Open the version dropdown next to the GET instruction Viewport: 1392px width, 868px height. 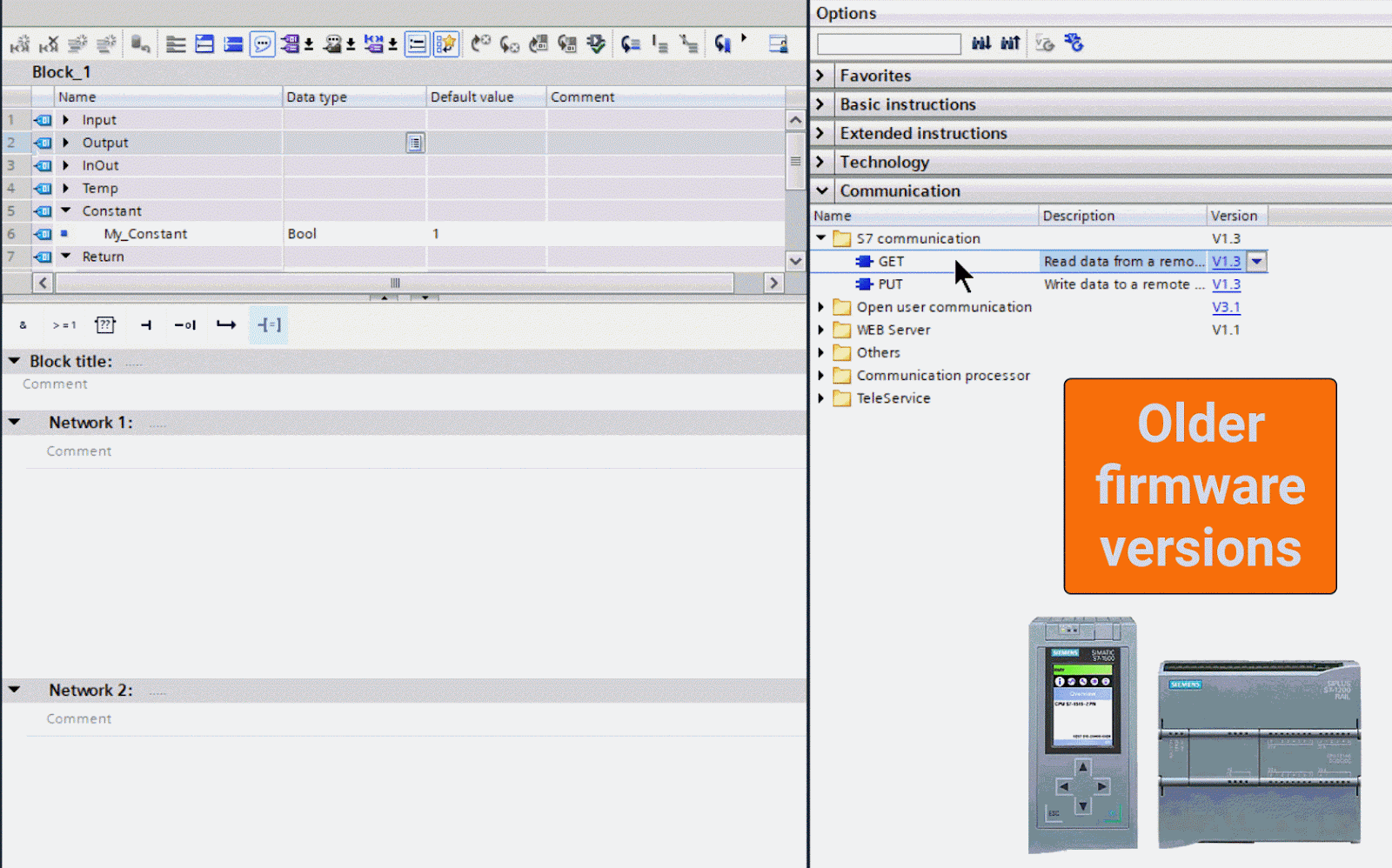(x=1256, y=261)
